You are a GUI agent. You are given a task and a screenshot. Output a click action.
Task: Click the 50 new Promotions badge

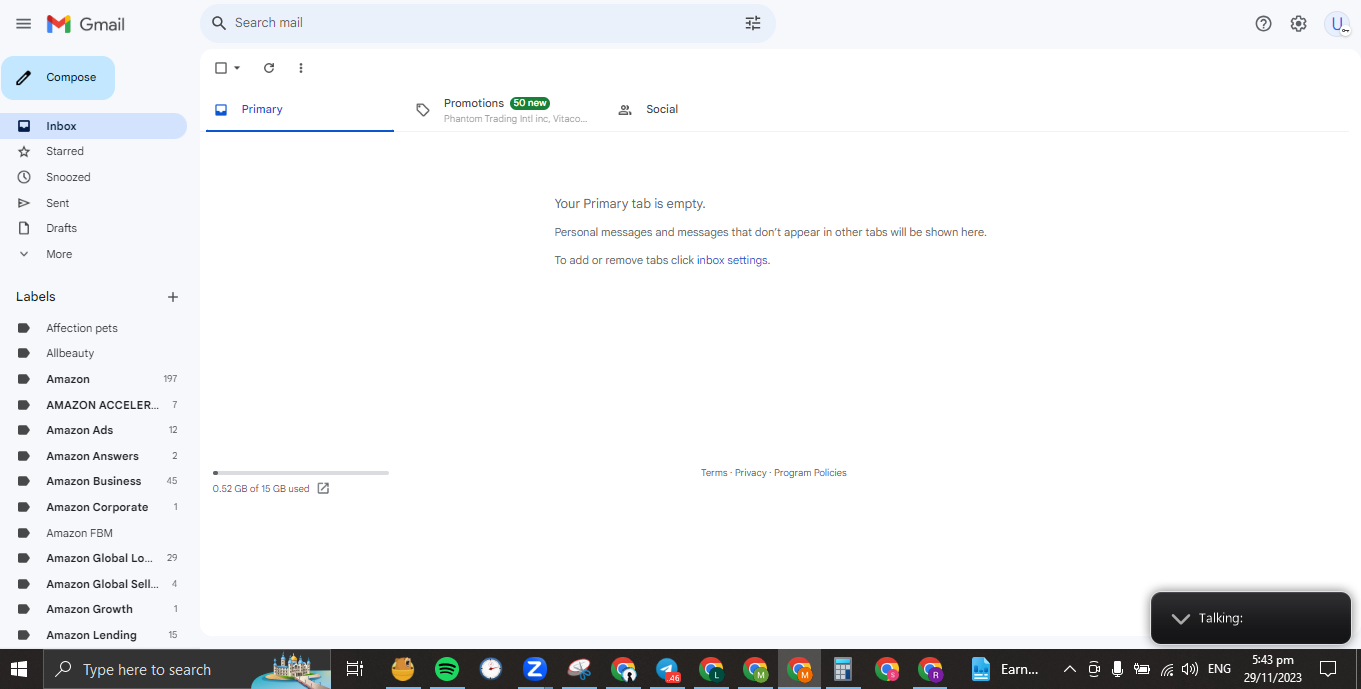[530, 103]
